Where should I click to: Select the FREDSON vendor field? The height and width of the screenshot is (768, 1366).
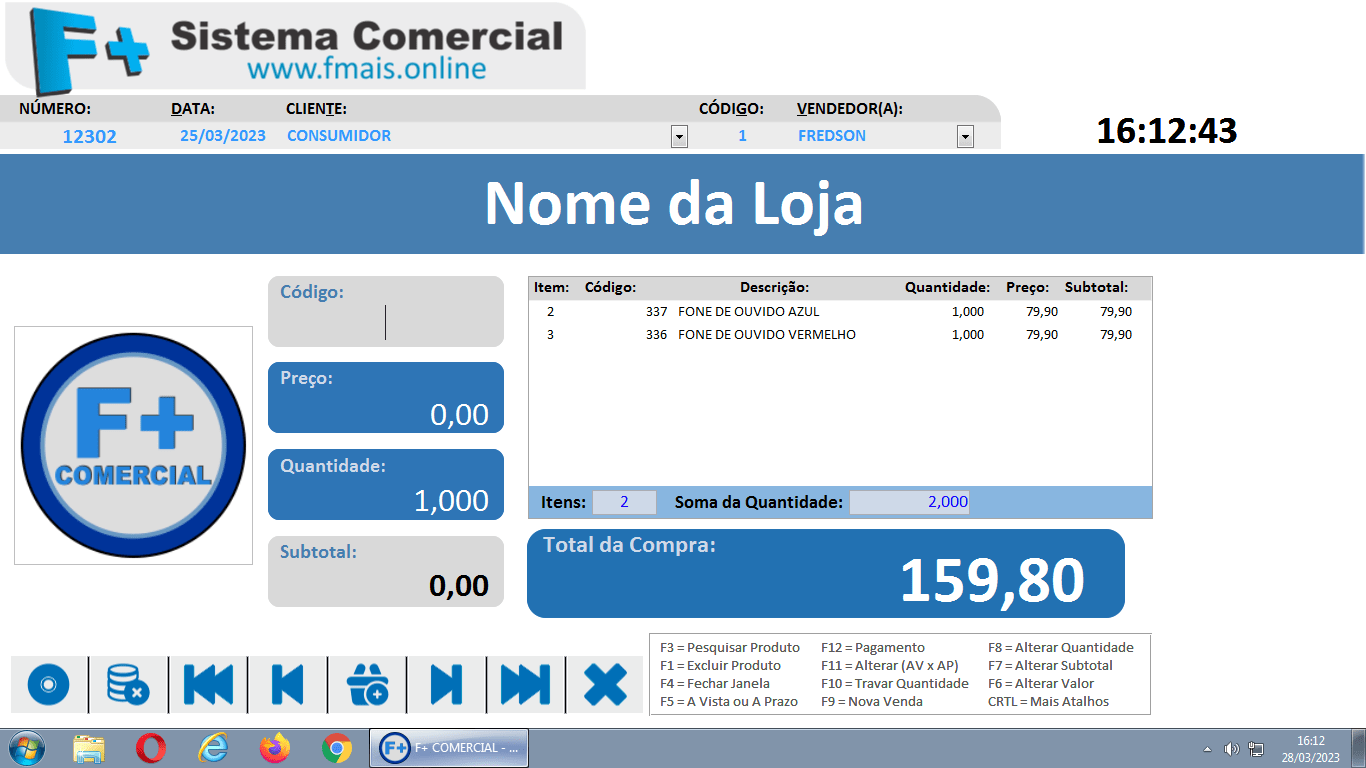tap(874, 136)
